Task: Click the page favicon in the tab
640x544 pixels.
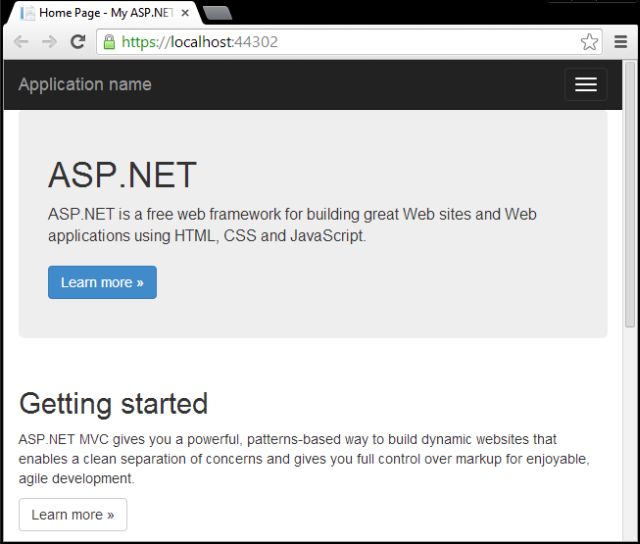Action: tap(27, 13)
